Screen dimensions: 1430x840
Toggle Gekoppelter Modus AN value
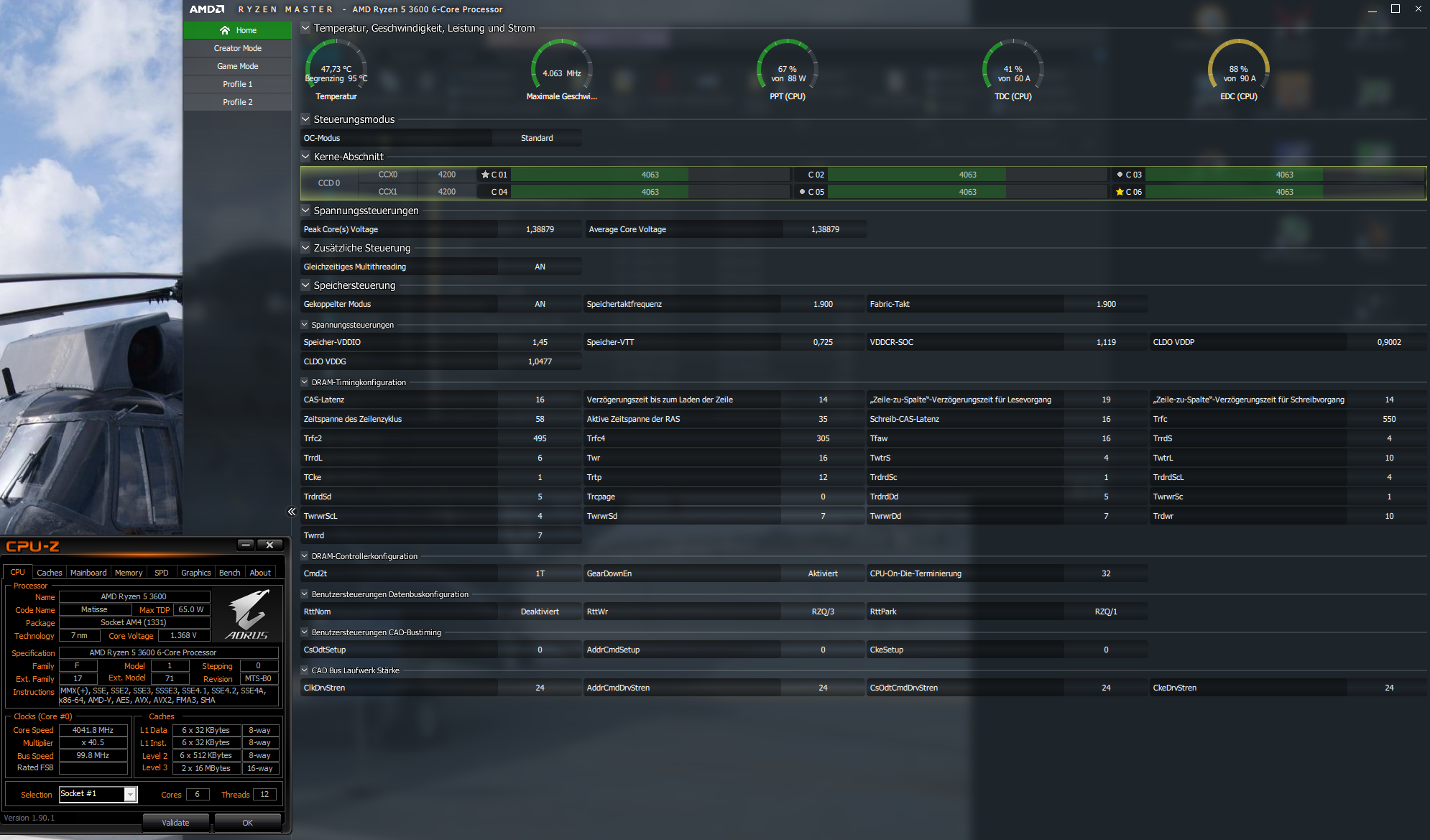coord(540,304)
